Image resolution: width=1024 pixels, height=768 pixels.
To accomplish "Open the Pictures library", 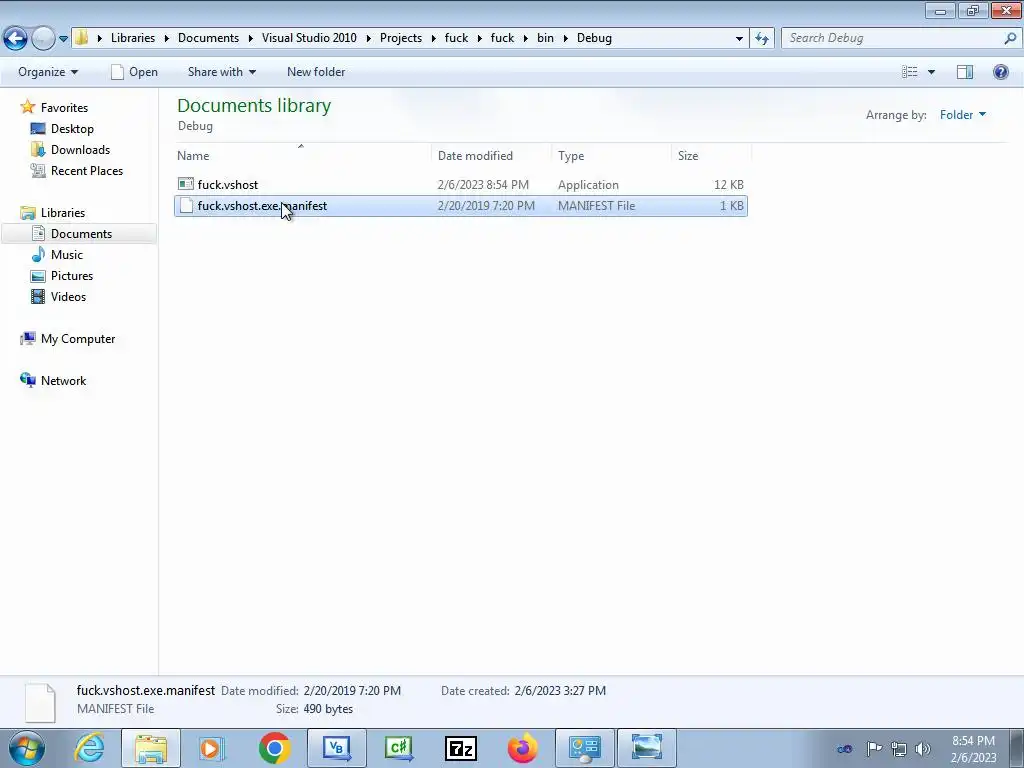I will (x=72, y=276).
